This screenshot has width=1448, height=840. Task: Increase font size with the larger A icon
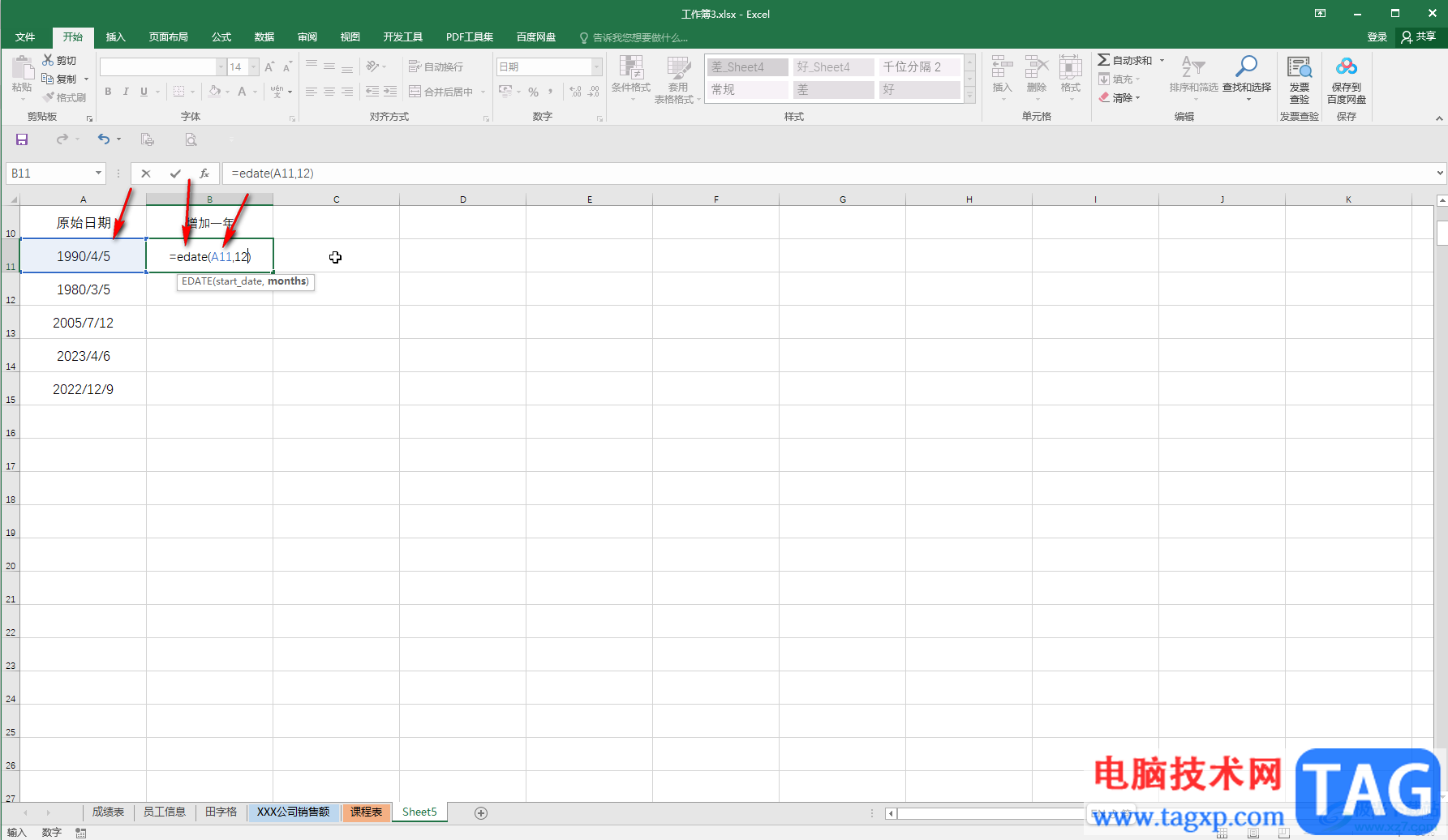pos(269,66)
